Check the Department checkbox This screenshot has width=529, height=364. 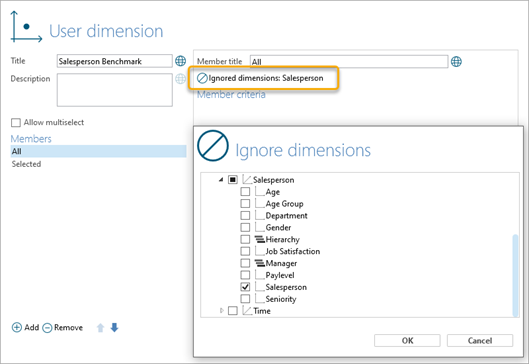coord(245,215)
